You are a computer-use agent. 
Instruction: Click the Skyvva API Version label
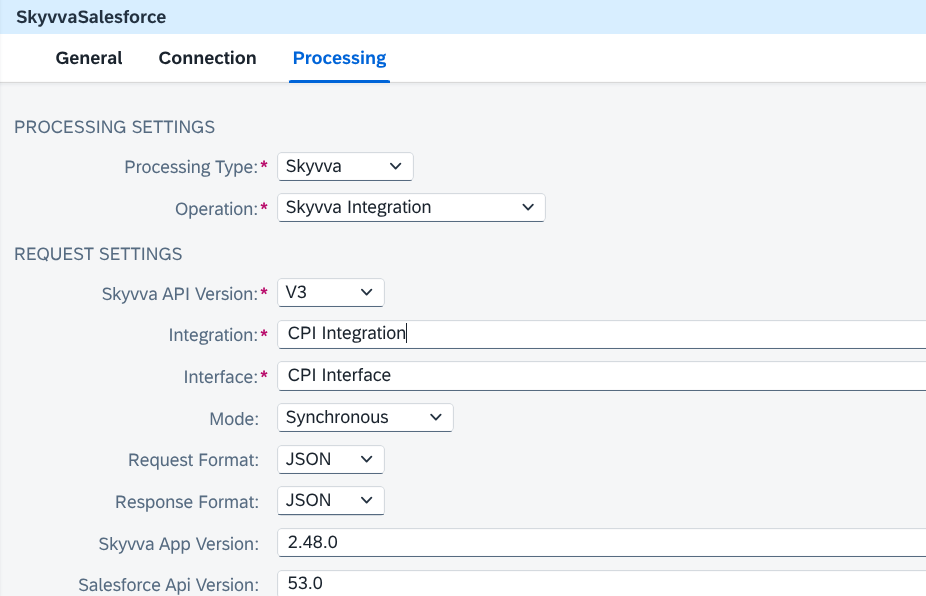coord(180,294)
